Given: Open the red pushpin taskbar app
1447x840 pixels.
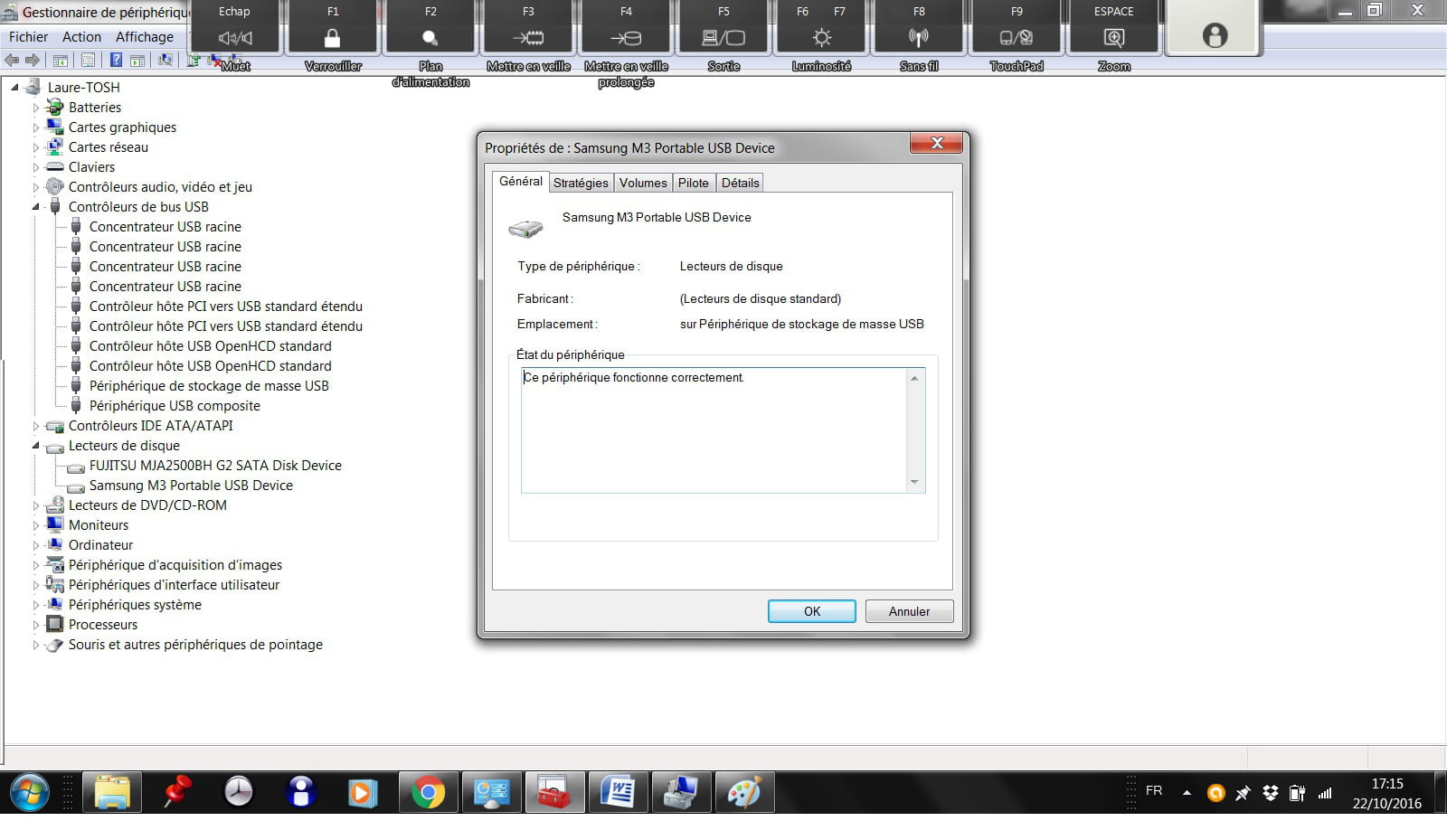Looking at the screenshot, I should pos(176,793).
